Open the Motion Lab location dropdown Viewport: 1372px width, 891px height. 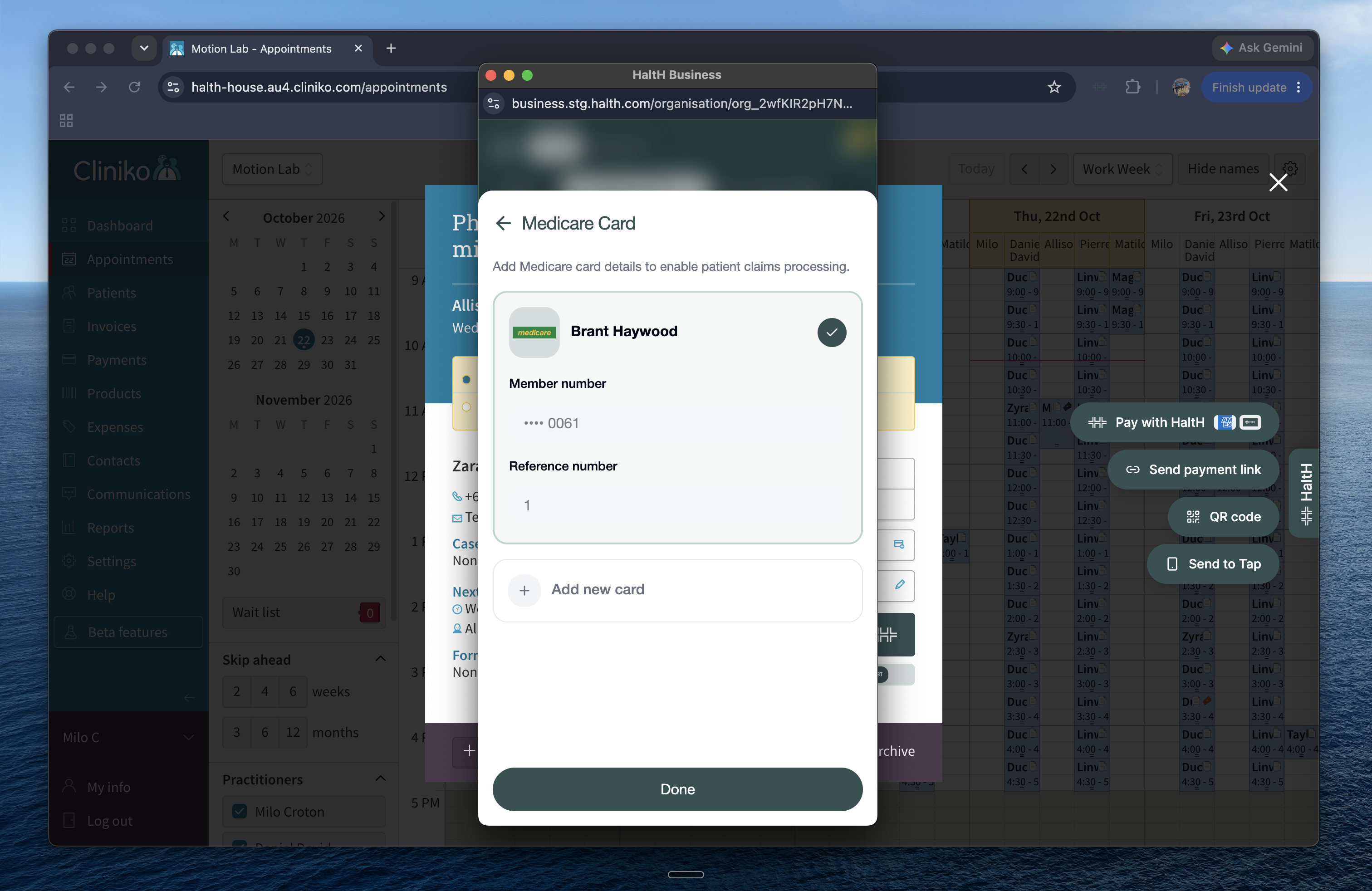[272, 169]
